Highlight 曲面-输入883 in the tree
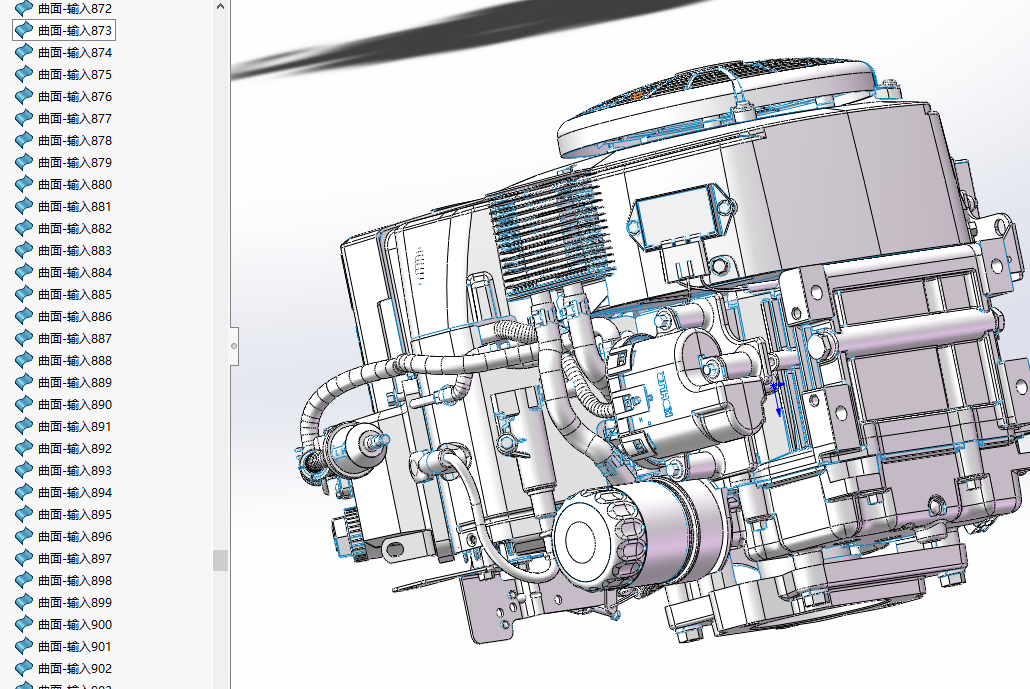The image size is (1030, 689). [x=74, y=250]
